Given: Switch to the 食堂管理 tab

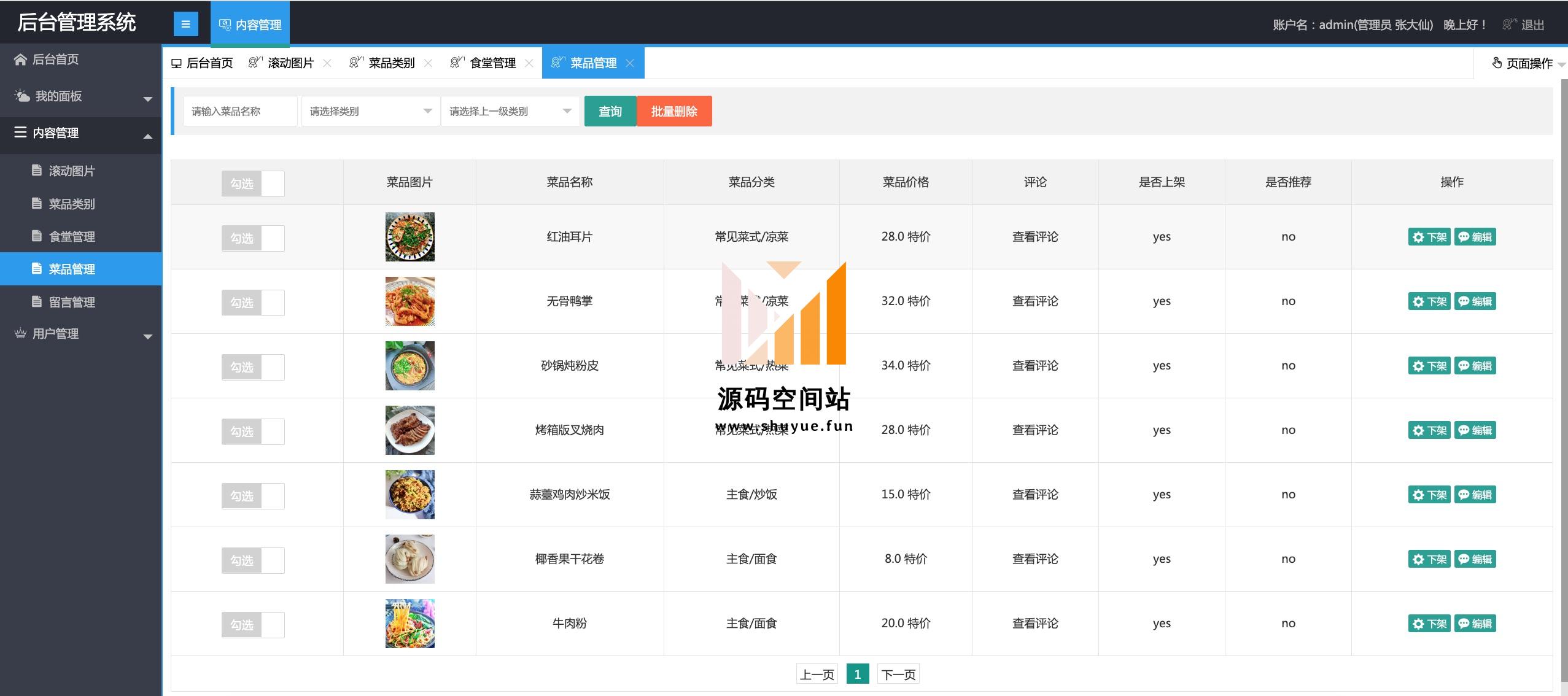Looking at the screenshot, I should tap(492, 63).
